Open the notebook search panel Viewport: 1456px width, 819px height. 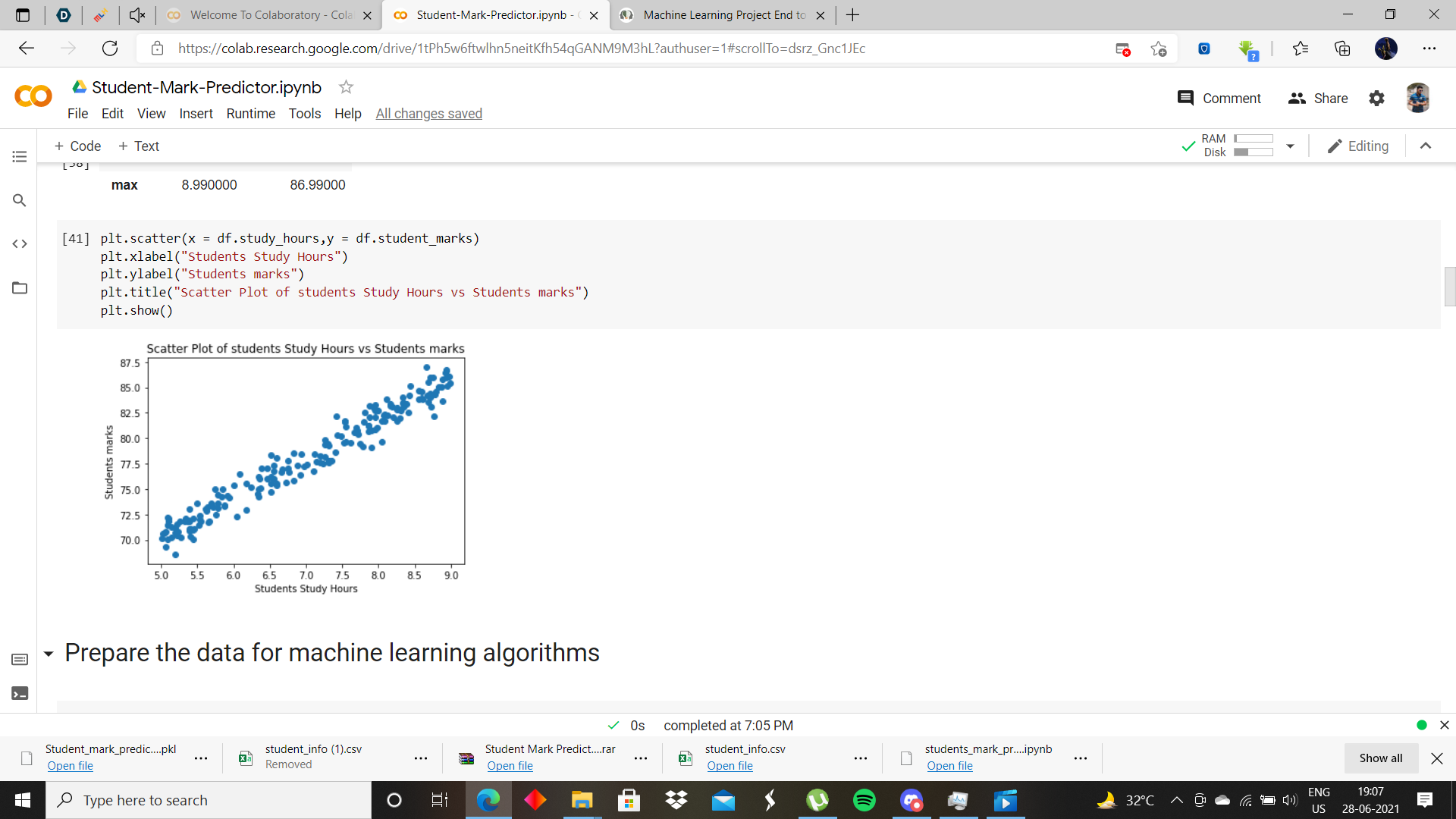(20, 200)
